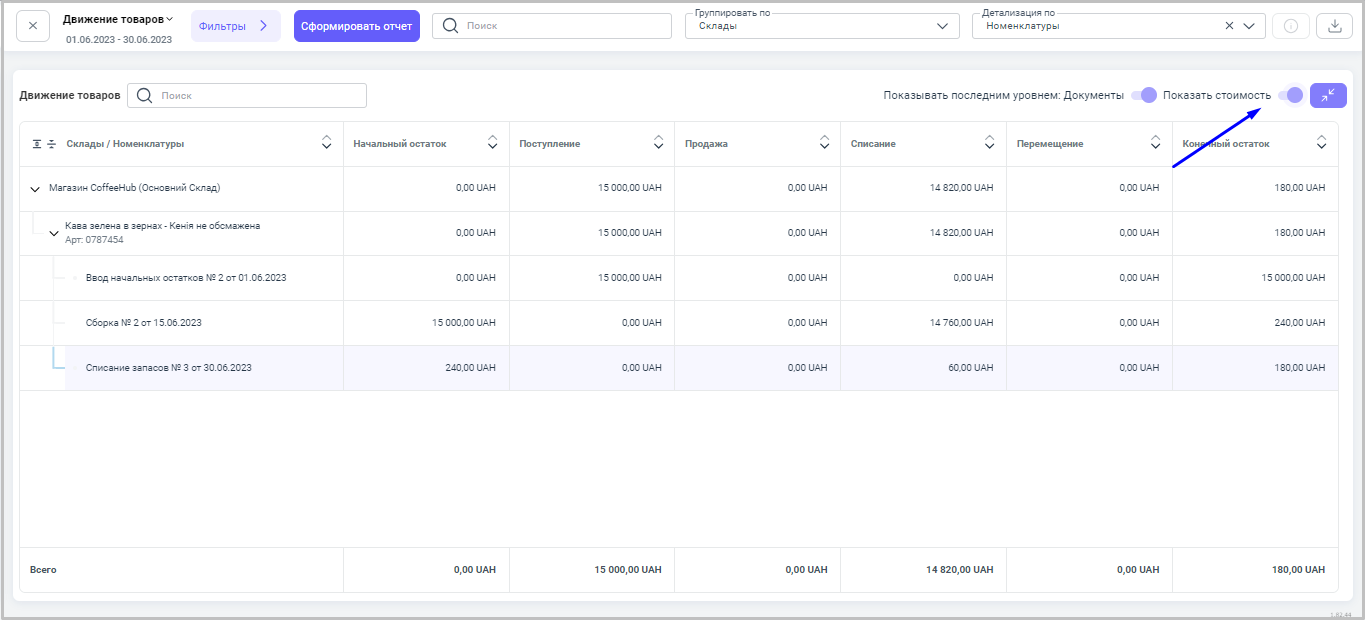This screenshot has width=1365, height=620.
Task: Open the Фильтры panel
Action: pos(235,26)
